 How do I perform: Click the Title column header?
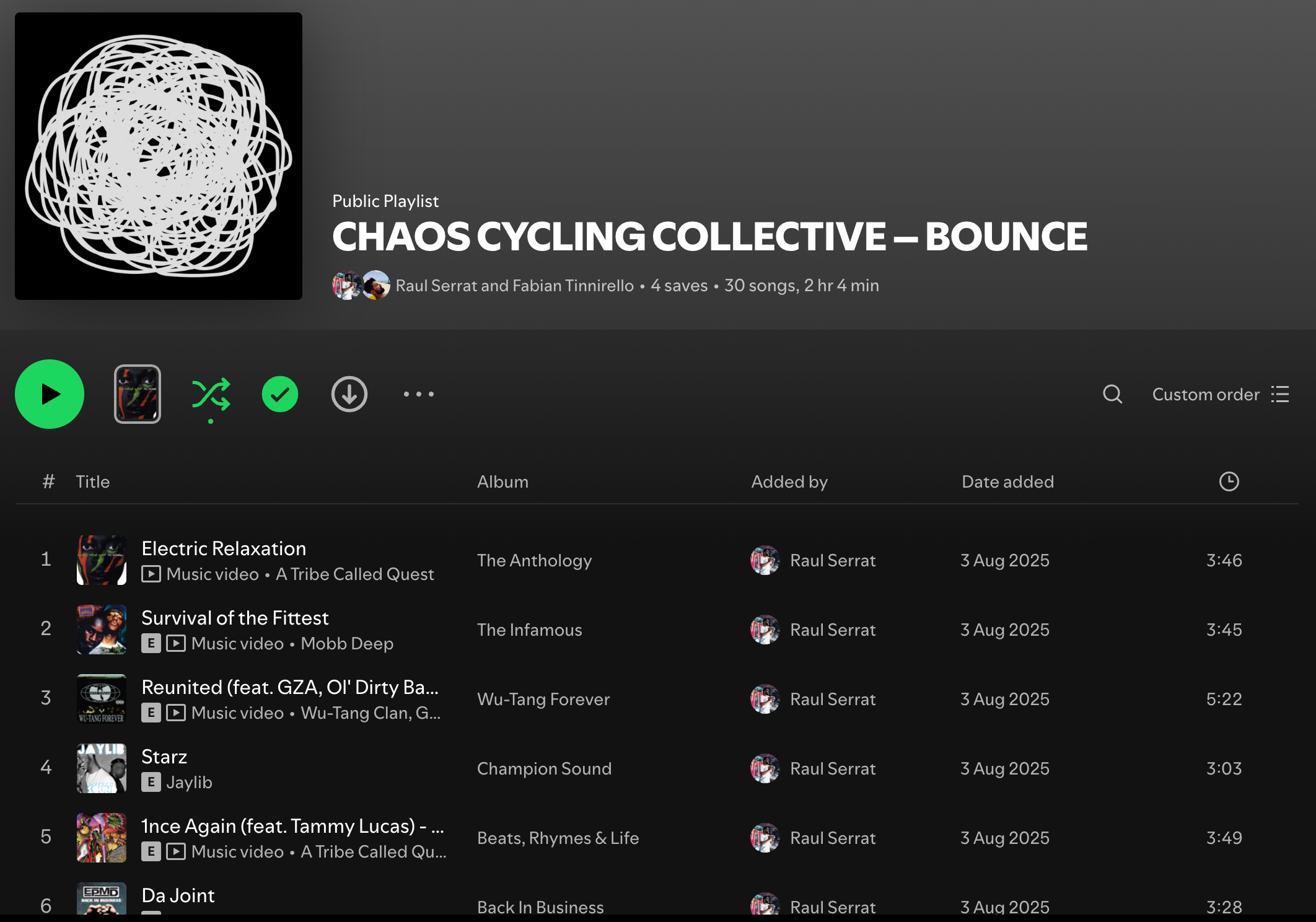tap(93, 481)
